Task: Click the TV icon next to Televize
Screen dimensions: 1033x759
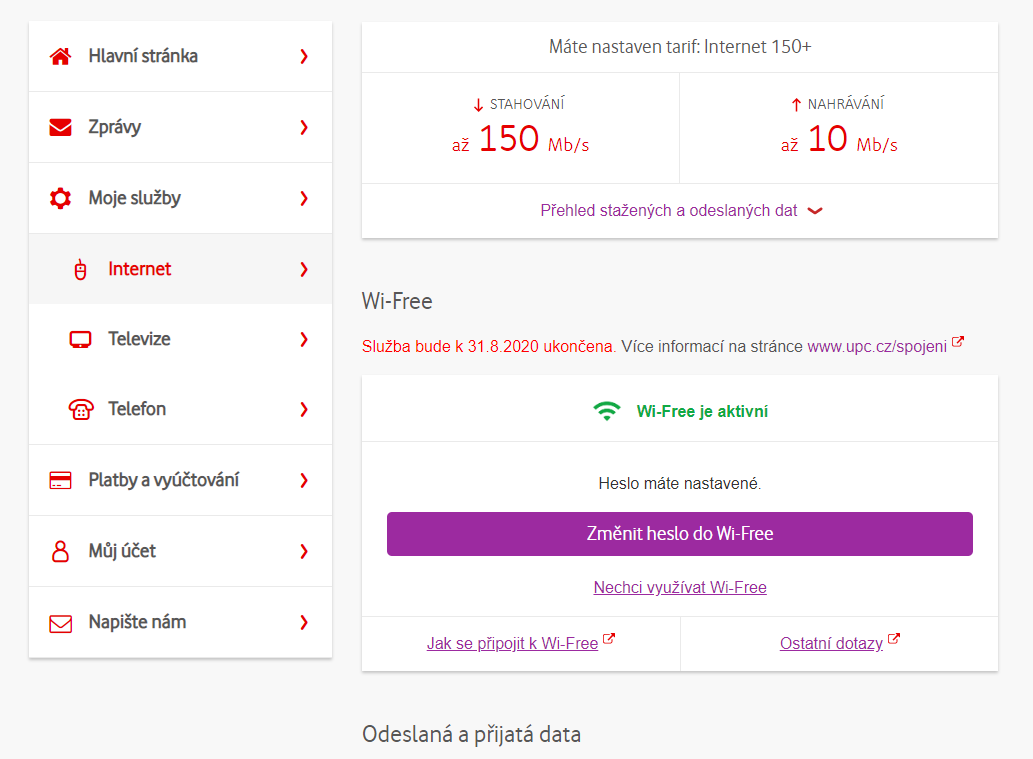Action: 80,339
